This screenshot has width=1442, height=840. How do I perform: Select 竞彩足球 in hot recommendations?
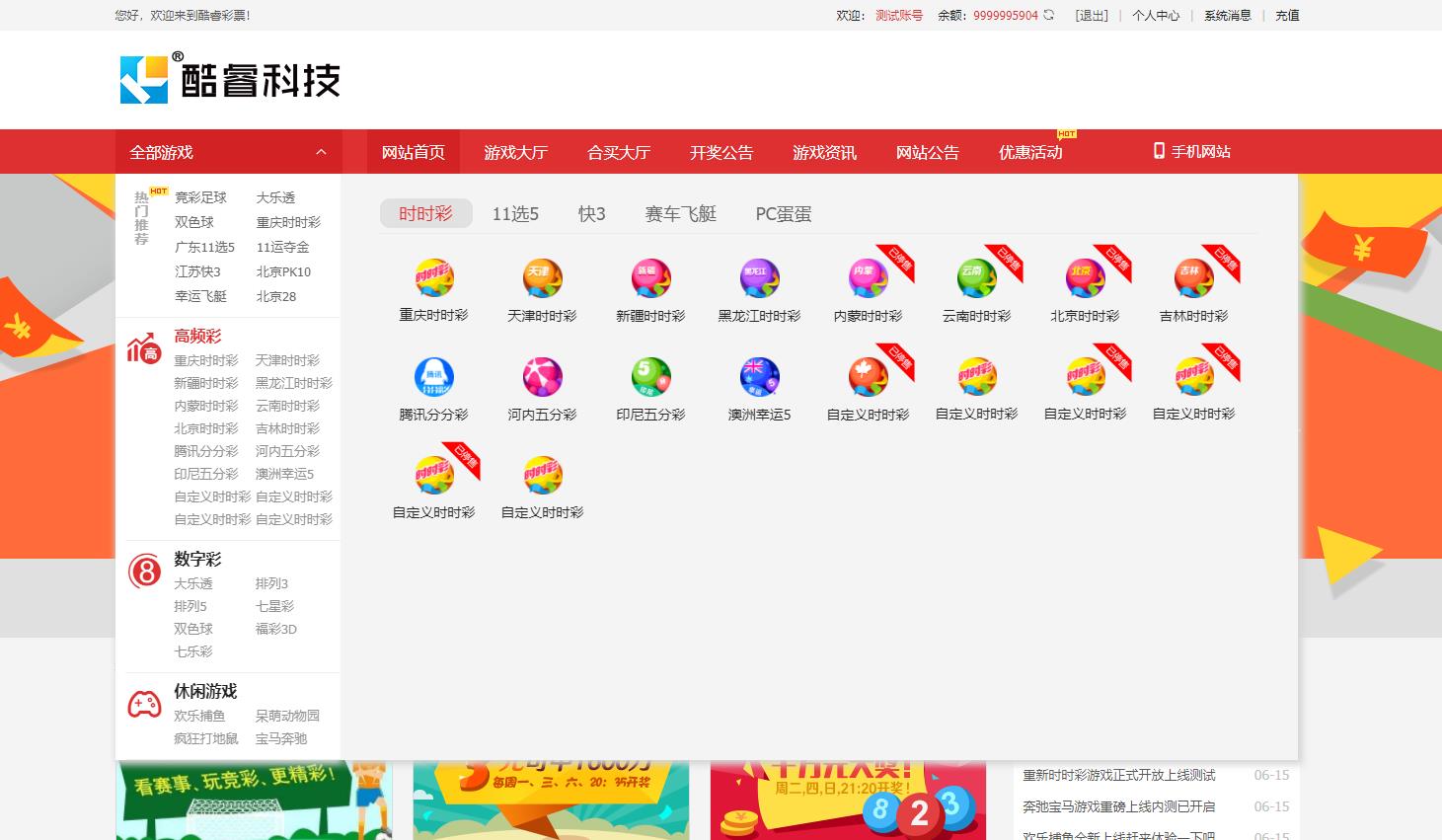[x=200, y=197]
